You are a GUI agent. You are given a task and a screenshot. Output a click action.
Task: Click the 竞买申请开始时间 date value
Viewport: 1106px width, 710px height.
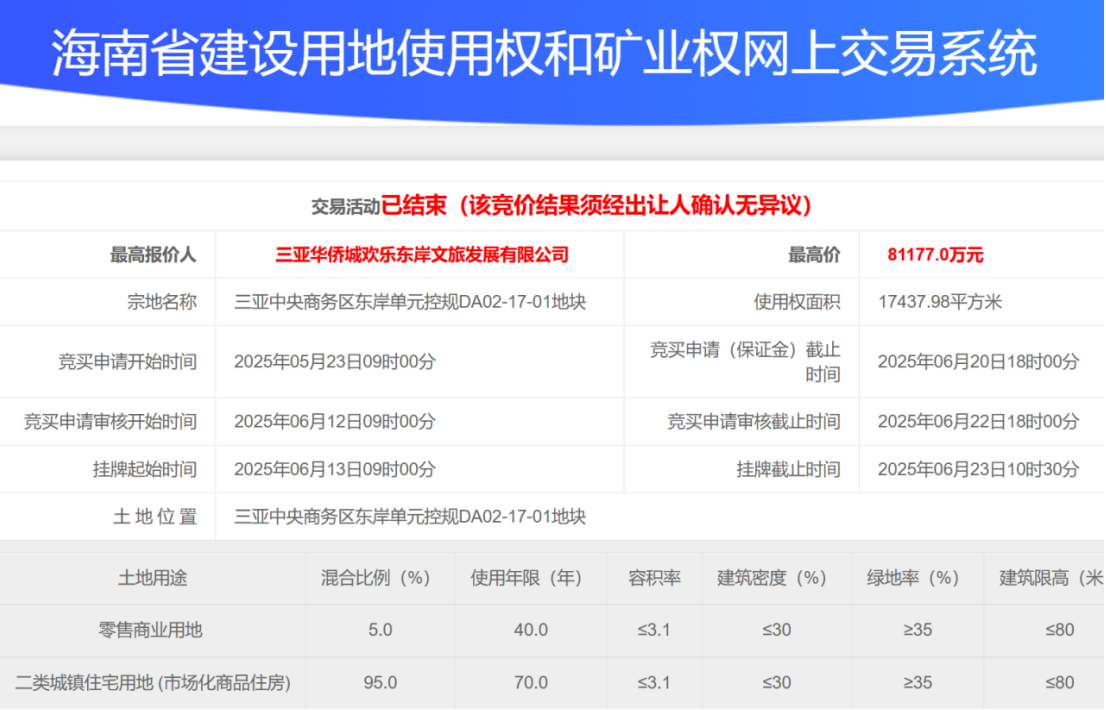pyautogui.click(x=335, y=362)
